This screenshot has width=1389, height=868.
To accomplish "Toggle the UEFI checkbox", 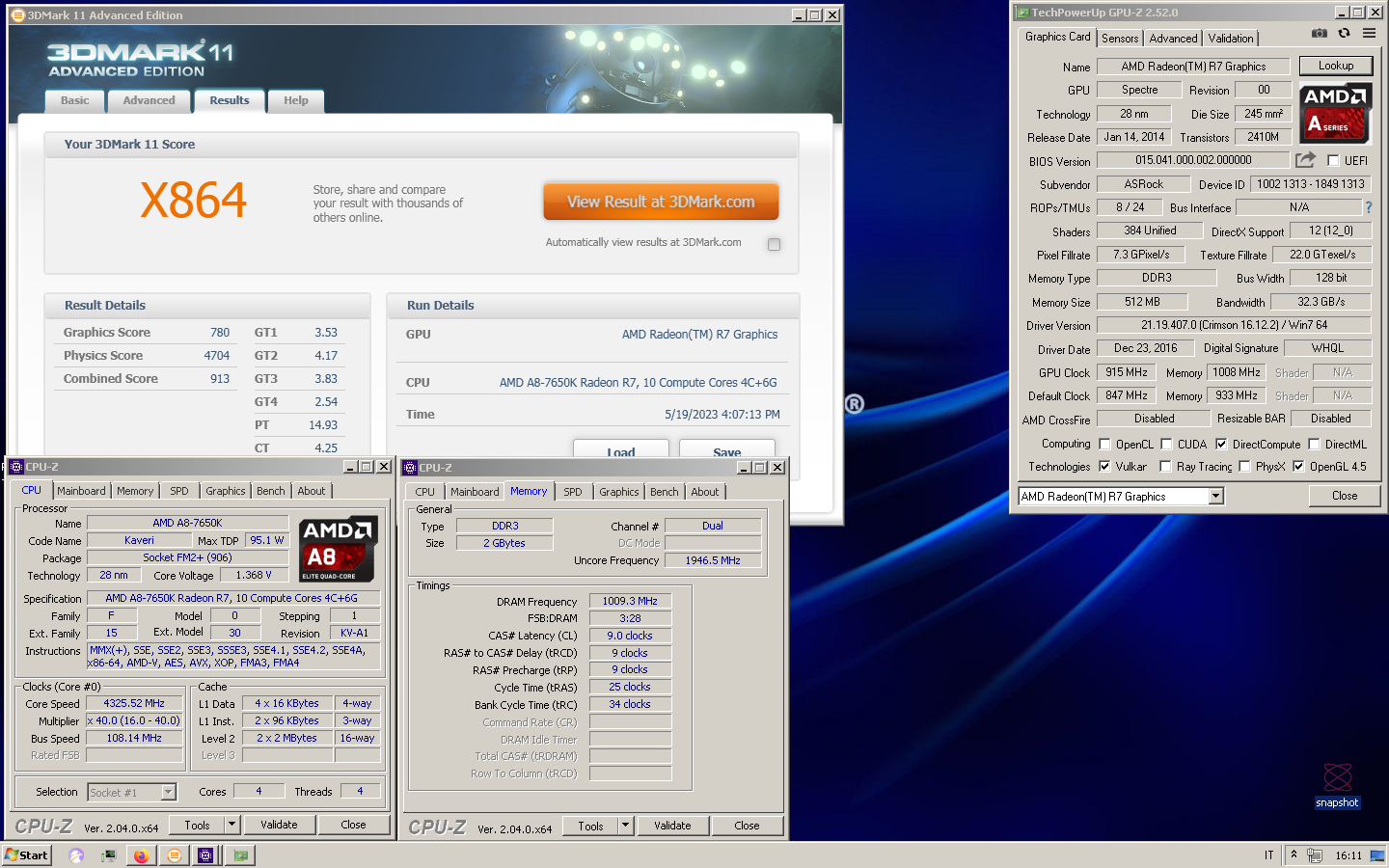I will [1333, 161].
